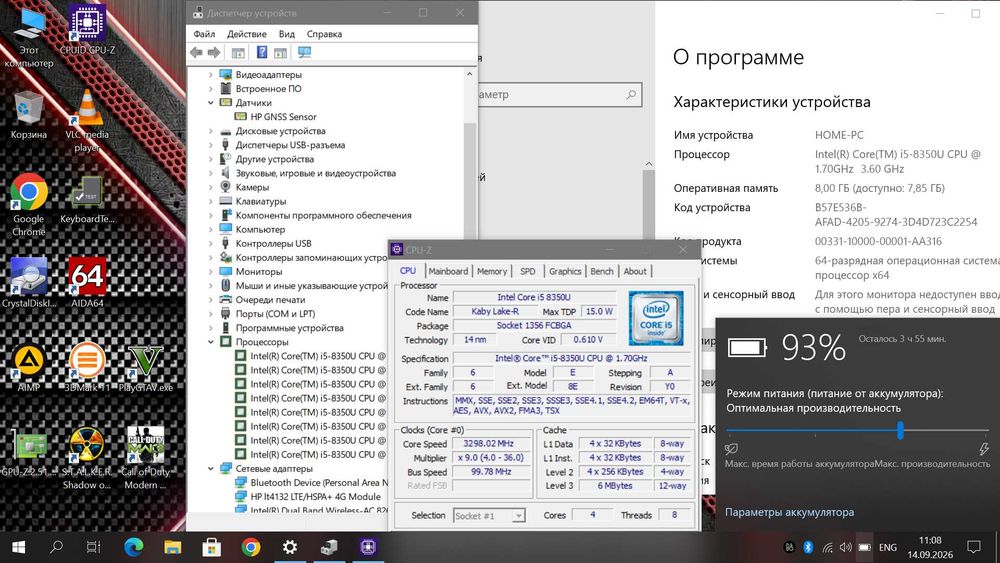Expand Видеоадаптеры node in Device Manager
This screenshot has height=563, width=1000.
tap(210, 75)
